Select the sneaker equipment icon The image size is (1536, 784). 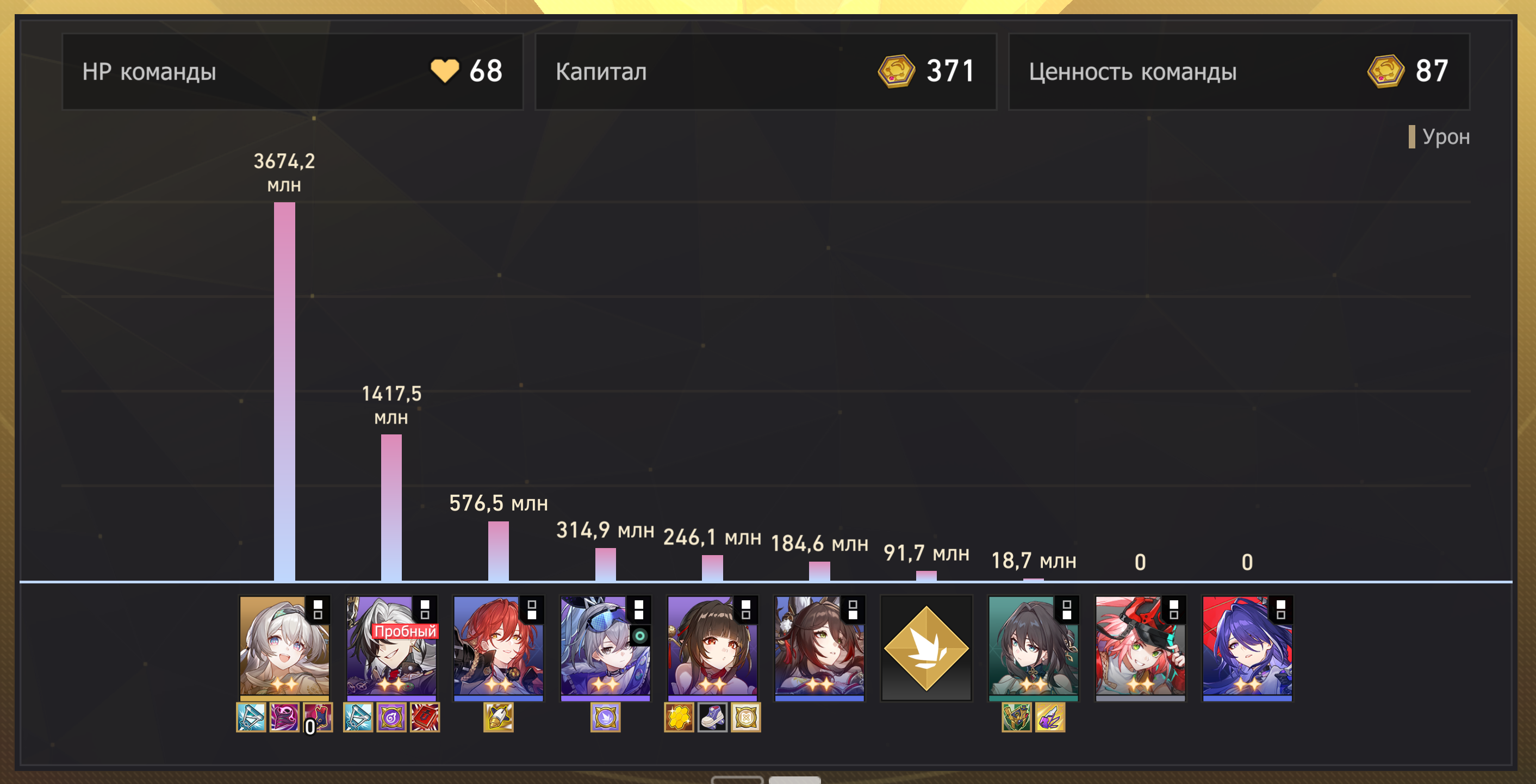click(x=713, y=717)
